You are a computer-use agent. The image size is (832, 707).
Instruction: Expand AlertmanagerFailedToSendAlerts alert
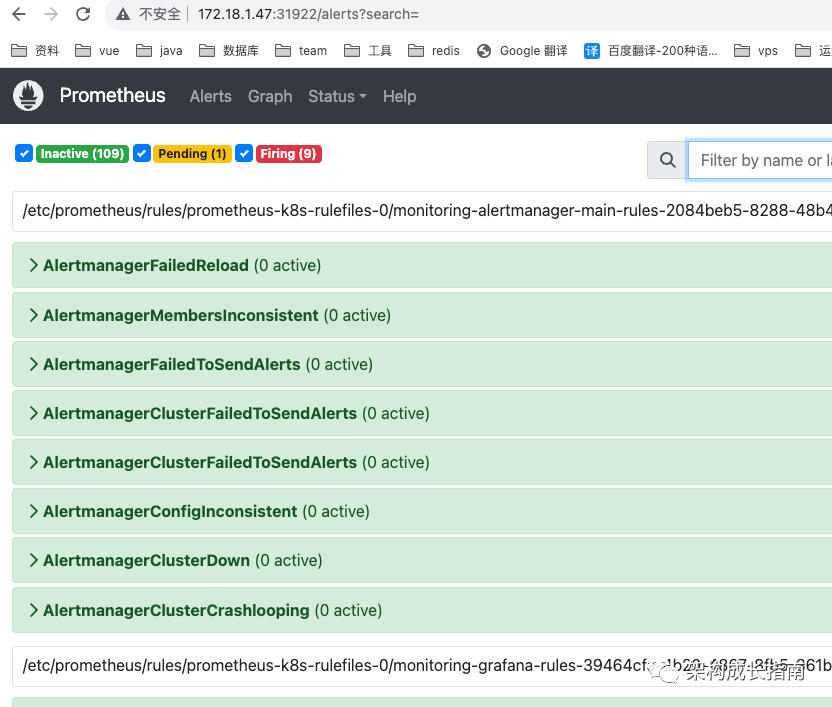pyautogui.click(x=422, y=364)
